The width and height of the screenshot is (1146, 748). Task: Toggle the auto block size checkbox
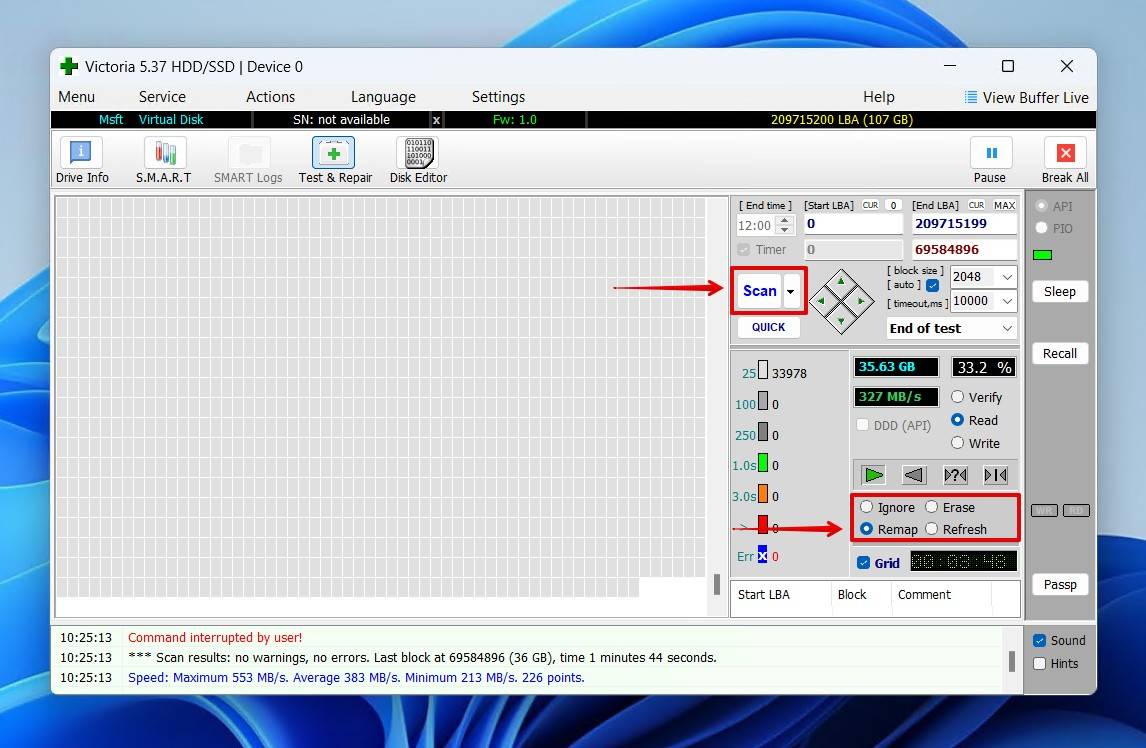point(933,286)
